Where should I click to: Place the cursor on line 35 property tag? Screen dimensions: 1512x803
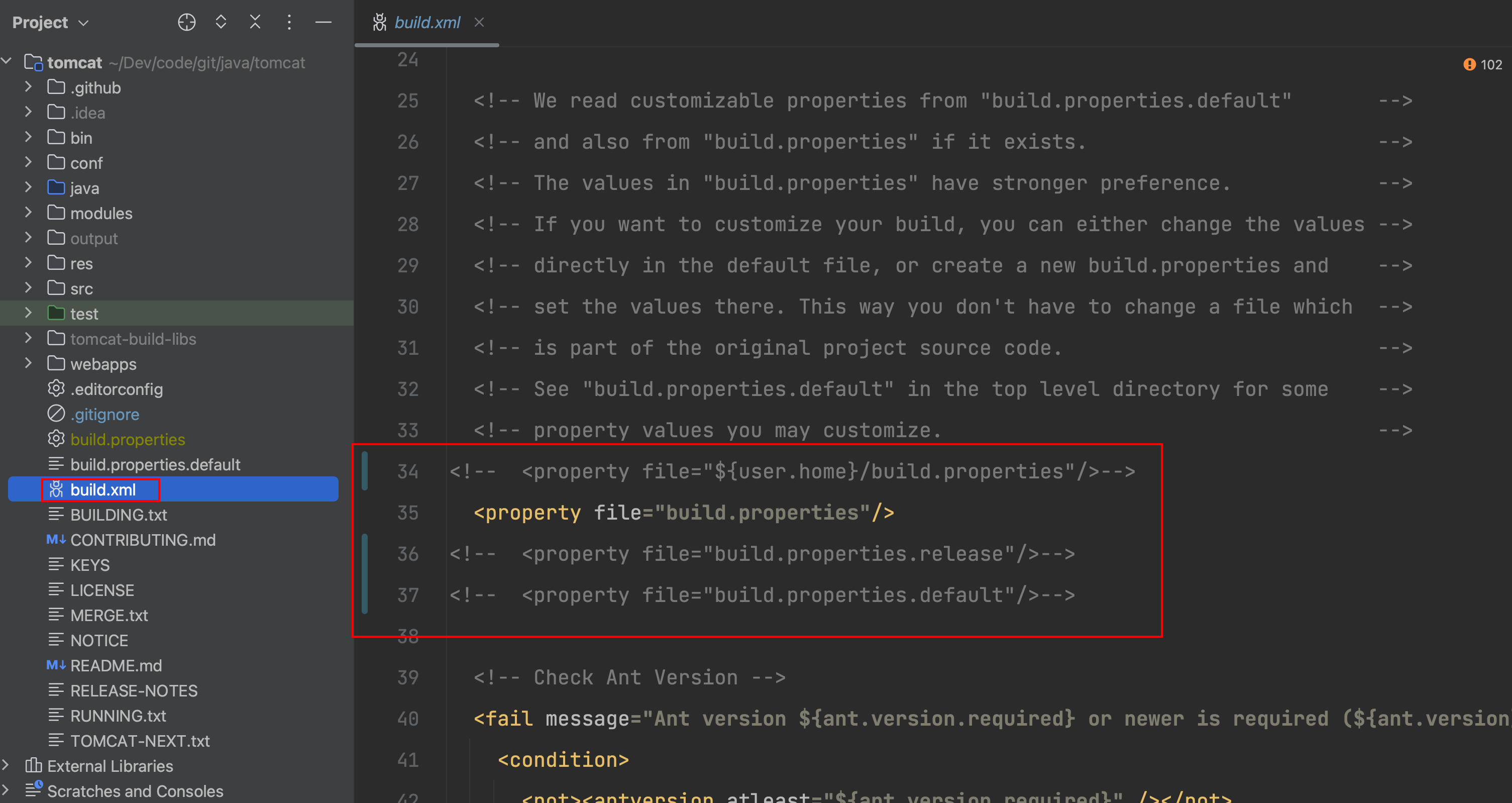coord(527,513)
